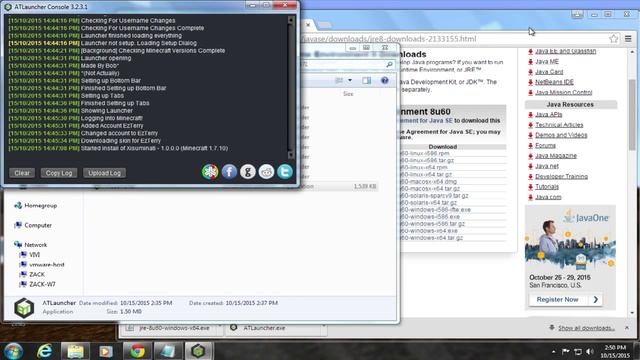The width and height of the screenshot is (640, 360).
Task: Select Computer in Explorer navigation pane
Action: click(38, 225)
